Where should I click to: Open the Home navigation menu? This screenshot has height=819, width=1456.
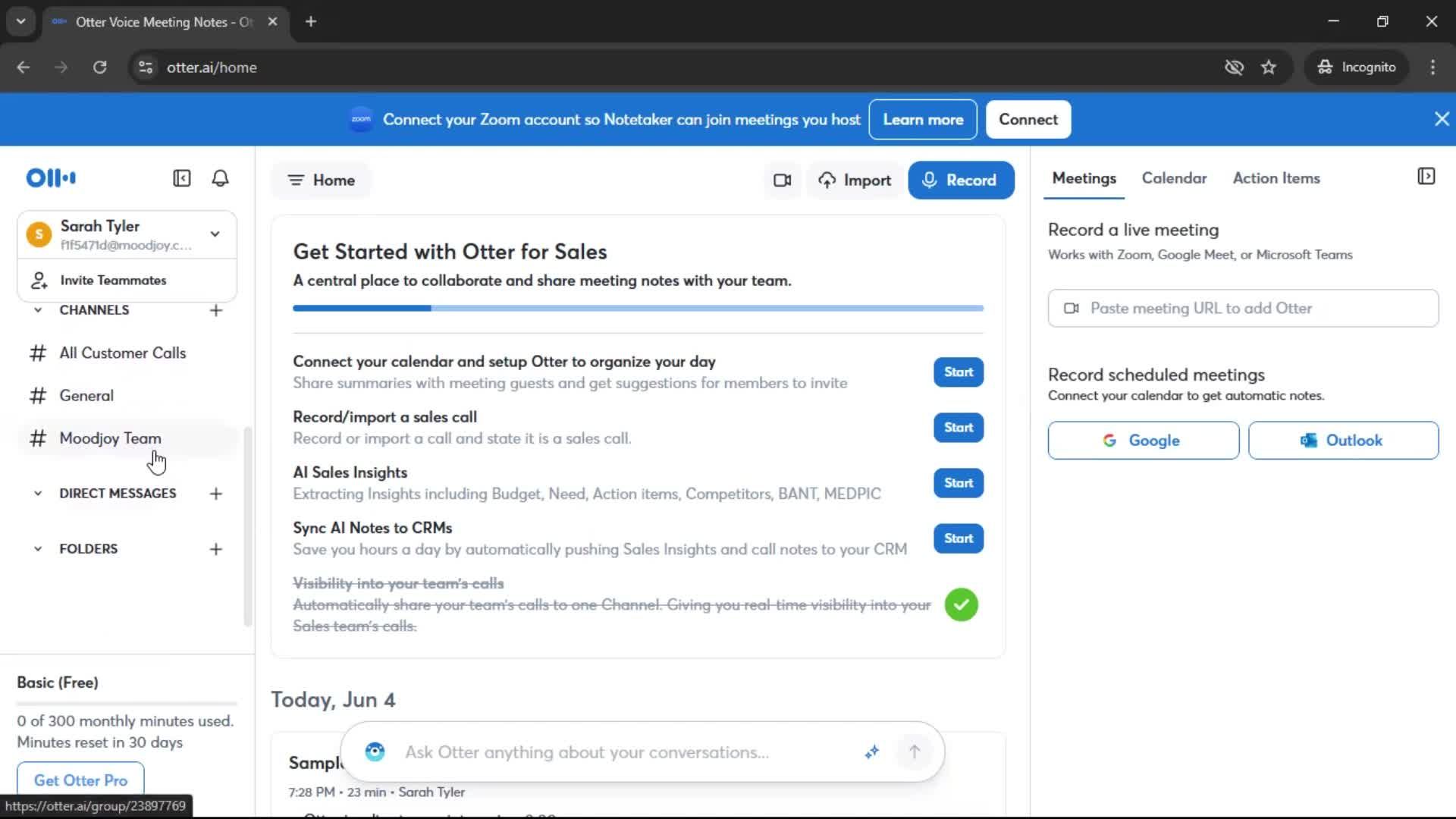(322, 180)
